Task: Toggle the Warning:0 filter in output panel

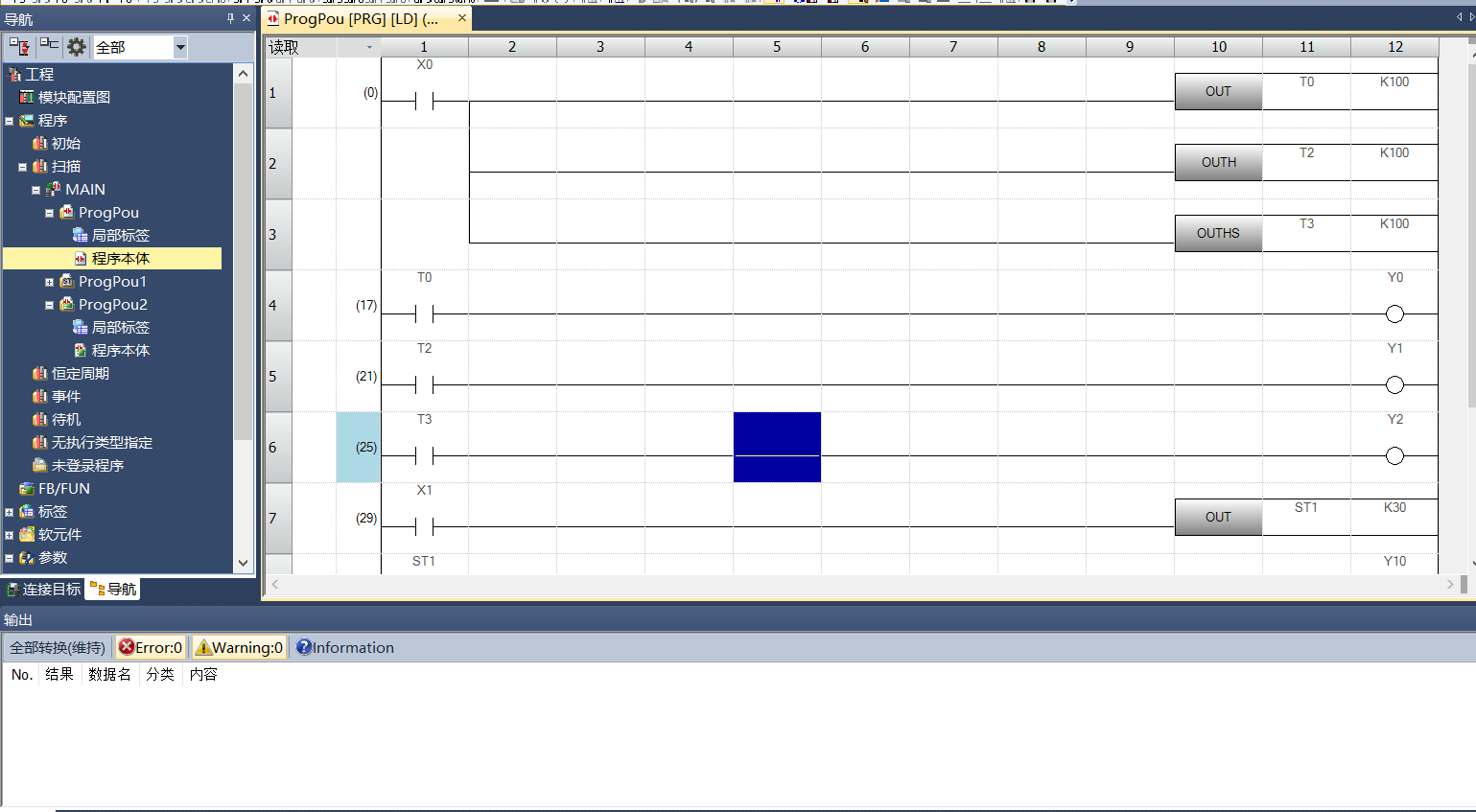Action: click(x=239, y=647)
